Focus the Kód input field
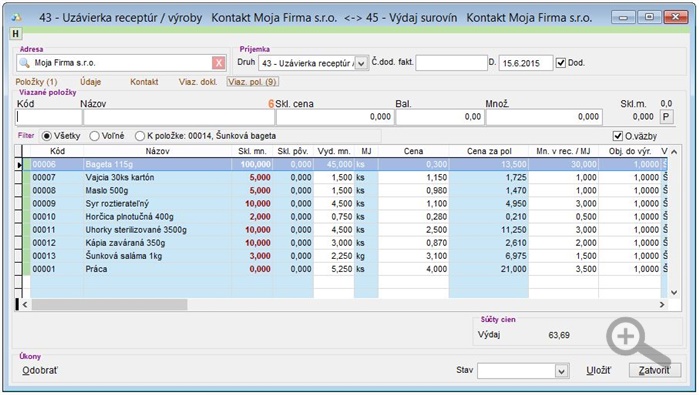This screenshot has width=699, height=395. (49, 117)
